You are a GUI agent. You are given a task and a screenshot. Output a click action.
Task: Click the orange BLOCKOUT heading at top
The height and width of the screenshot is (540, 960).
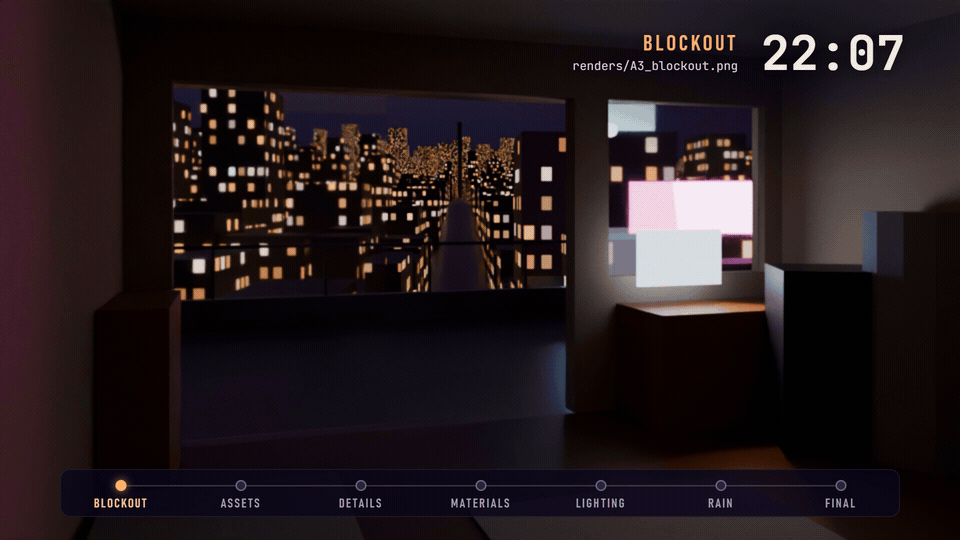[689, 43]
